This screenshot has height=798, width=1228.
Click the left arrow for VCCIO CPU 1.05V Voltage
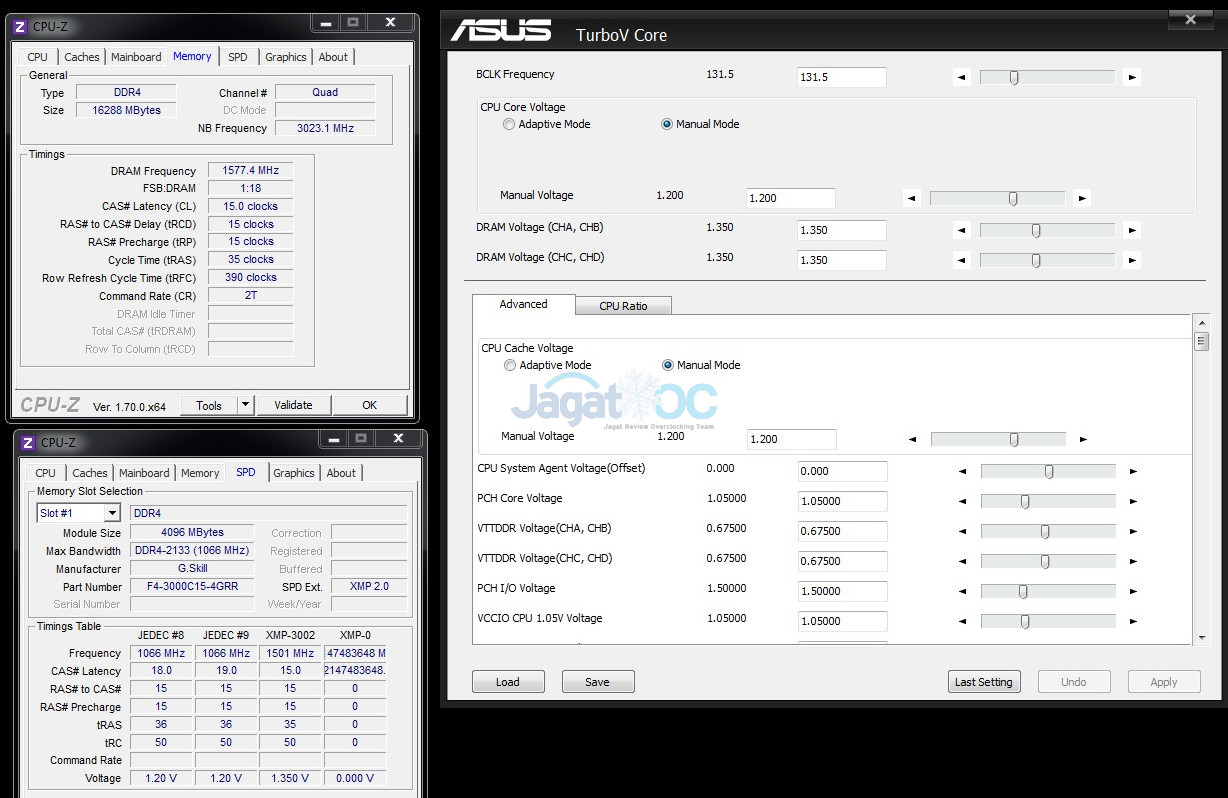(x=962, y=621)
